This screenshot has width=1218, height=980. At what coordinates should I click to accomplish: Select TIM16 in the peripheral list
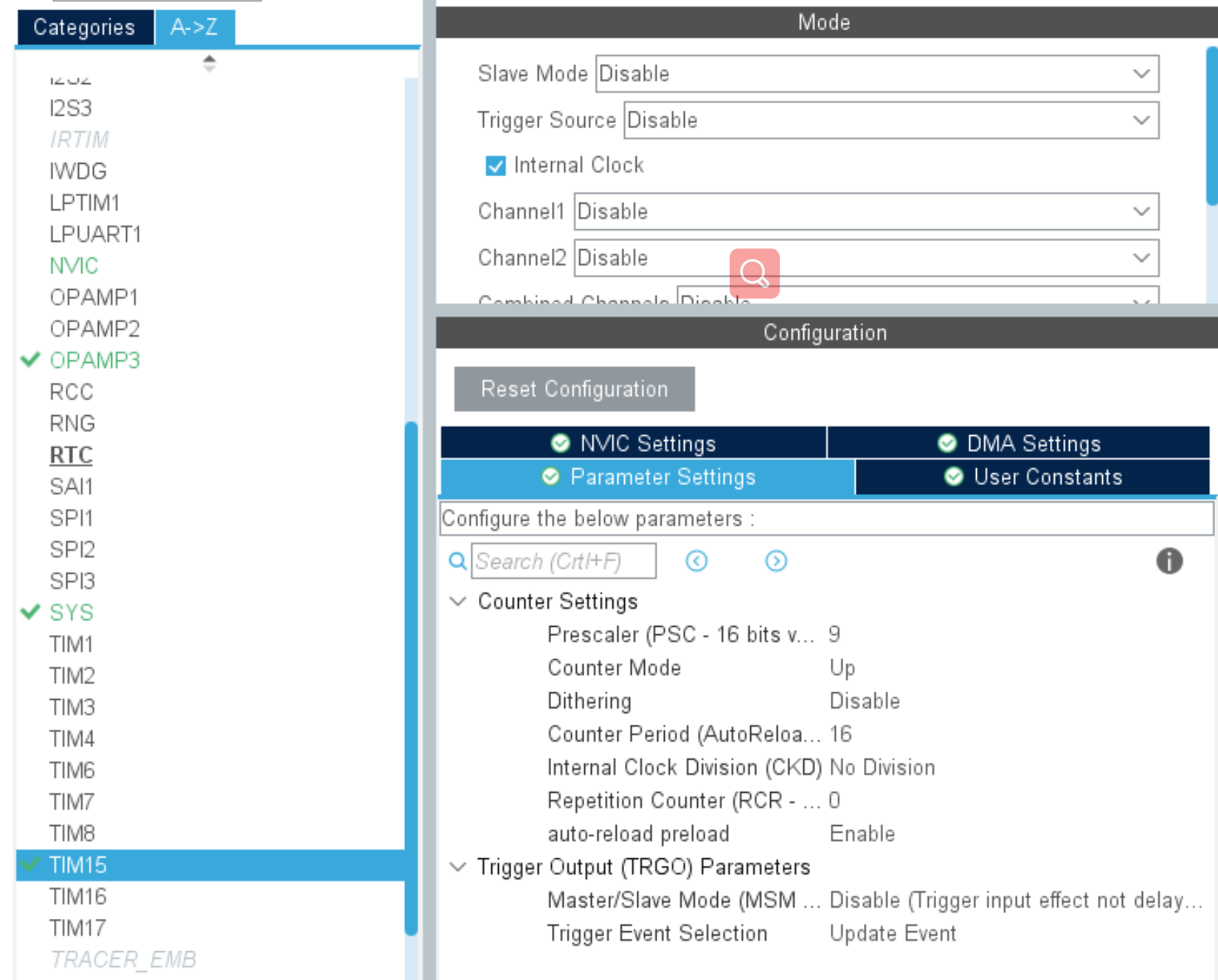point(77,897)
